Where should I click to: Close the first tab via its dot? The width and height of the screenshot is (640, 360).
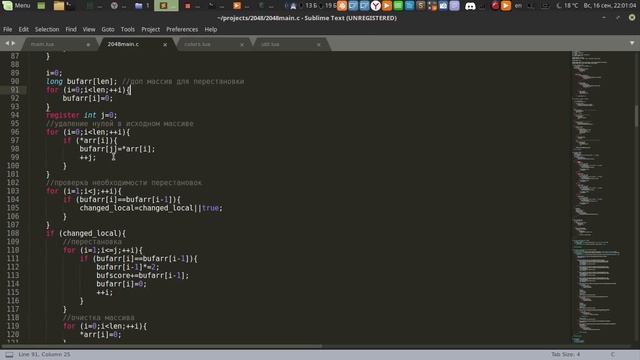tap(88, 44)
